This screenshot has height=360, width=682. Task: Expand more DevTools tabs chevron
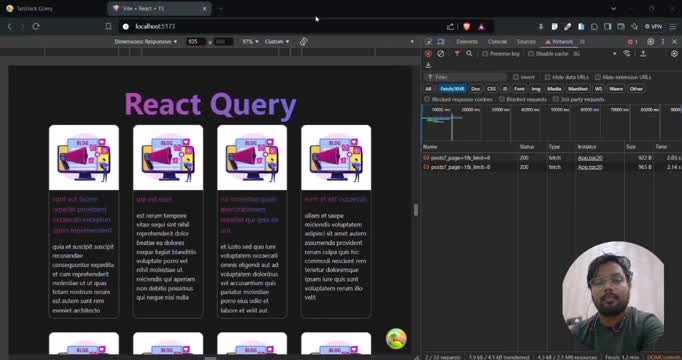click(582, 42)
